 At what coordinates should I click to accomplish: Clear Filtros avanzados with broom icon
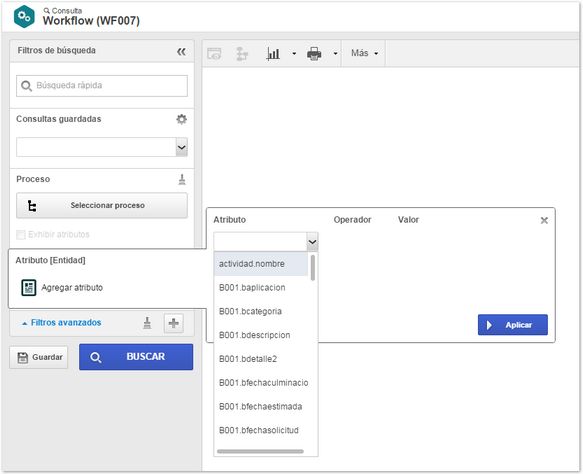coord(147,323)
